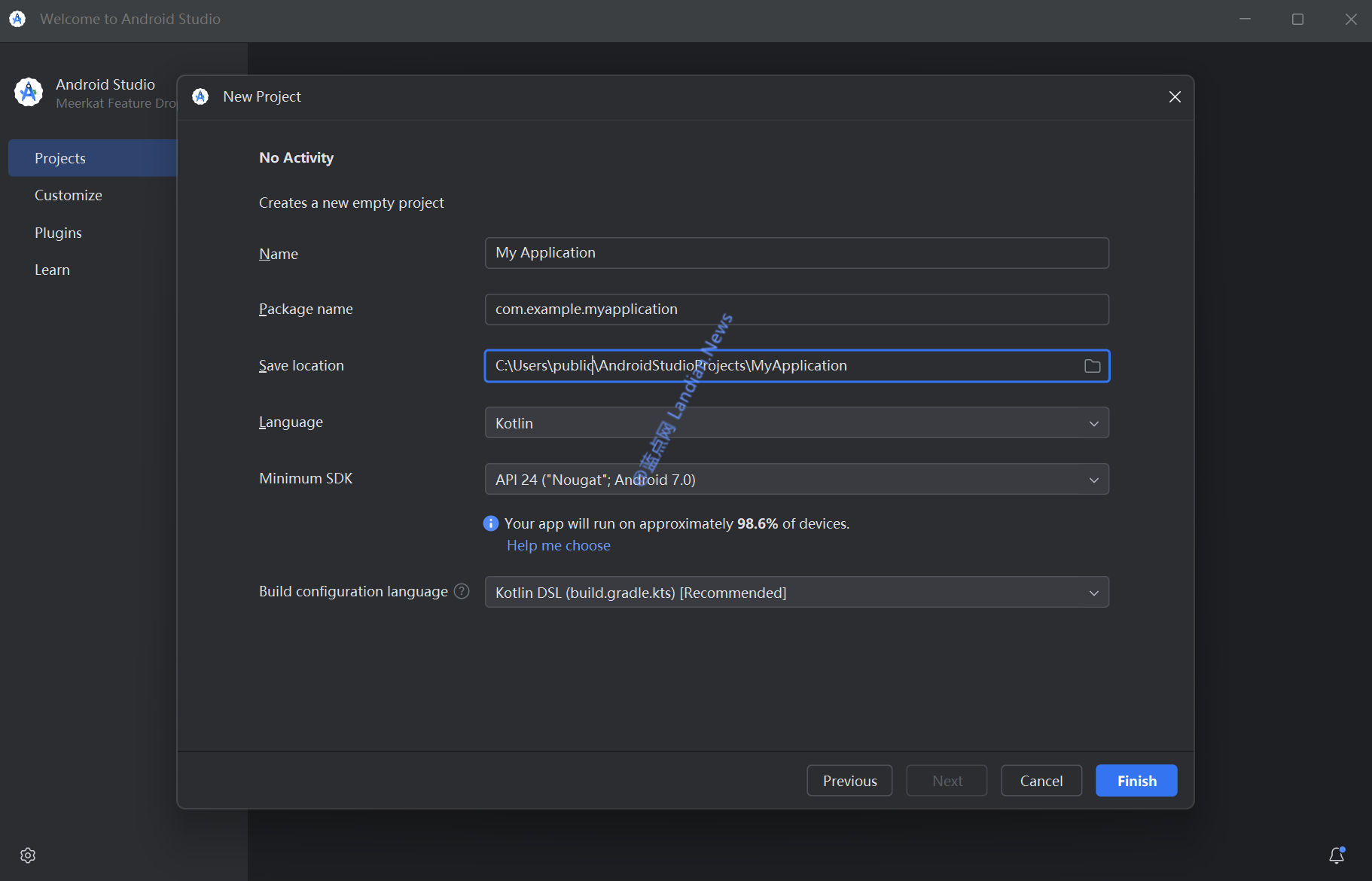Open the Minimum SDK dropdown
1372x881 pixels.
click(x=797, y=480)
